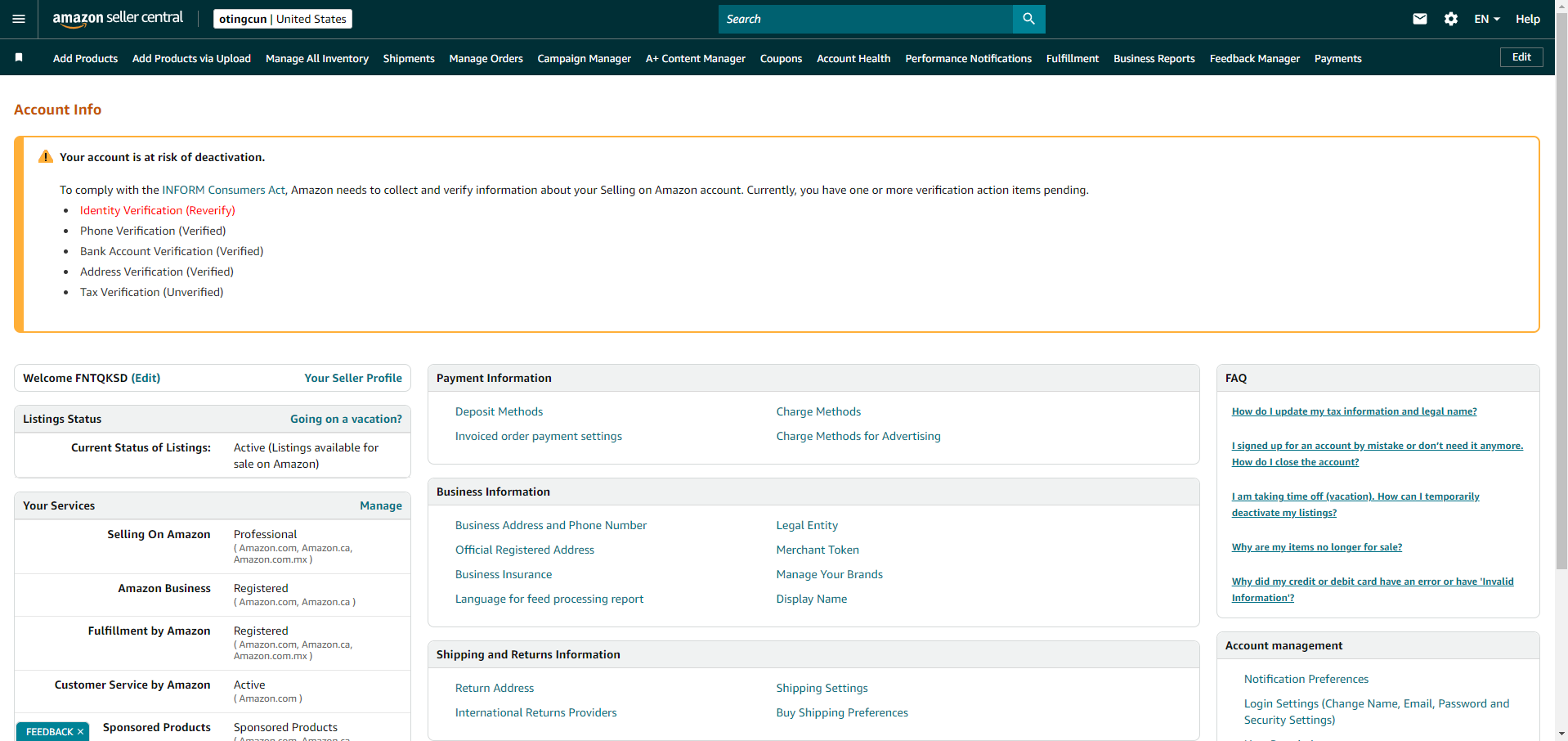Open the Coupons menu item
This screenshot has height=741, width=1568.
pos(781,58)
